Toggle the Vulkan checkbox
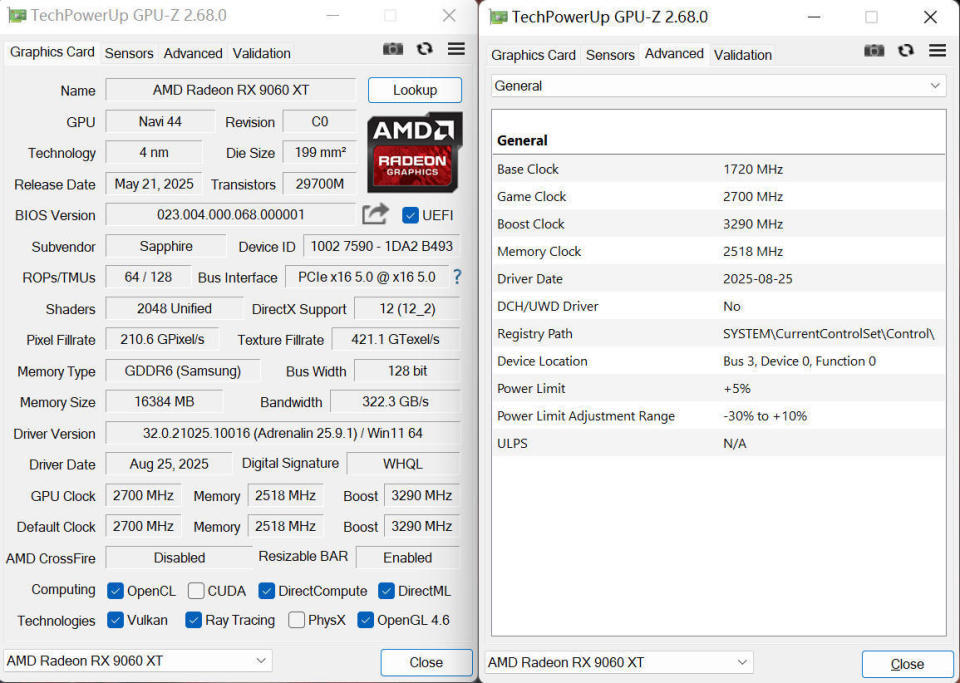 [115, 620]
